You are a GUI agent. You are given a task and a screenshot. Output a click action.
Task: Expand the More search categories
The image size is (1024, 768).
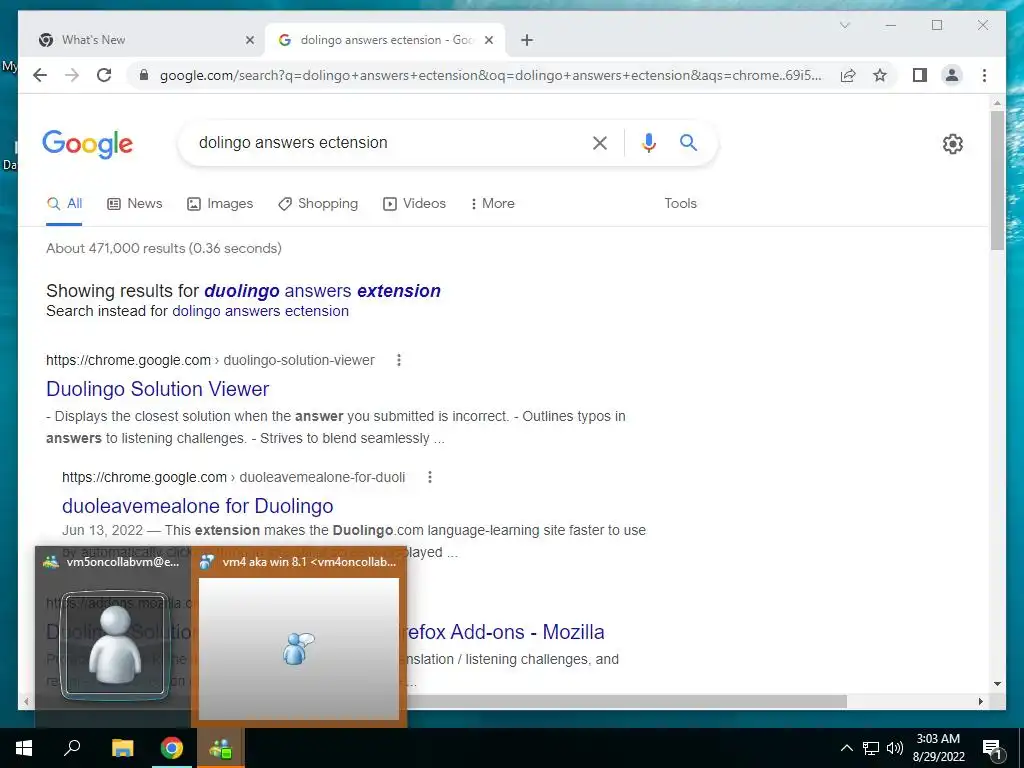coord(492,204)
